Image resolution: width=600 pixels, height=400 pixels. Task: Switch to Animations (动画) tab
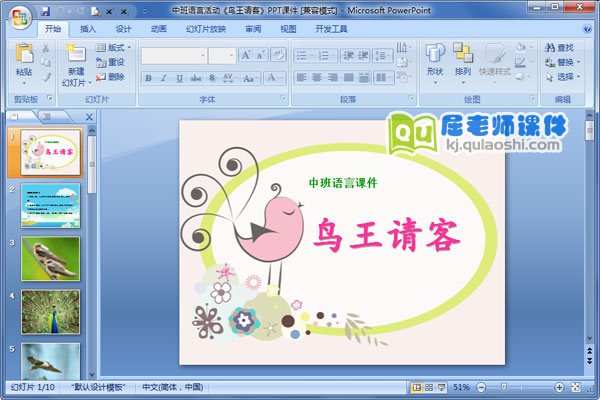tap(158, 29)
